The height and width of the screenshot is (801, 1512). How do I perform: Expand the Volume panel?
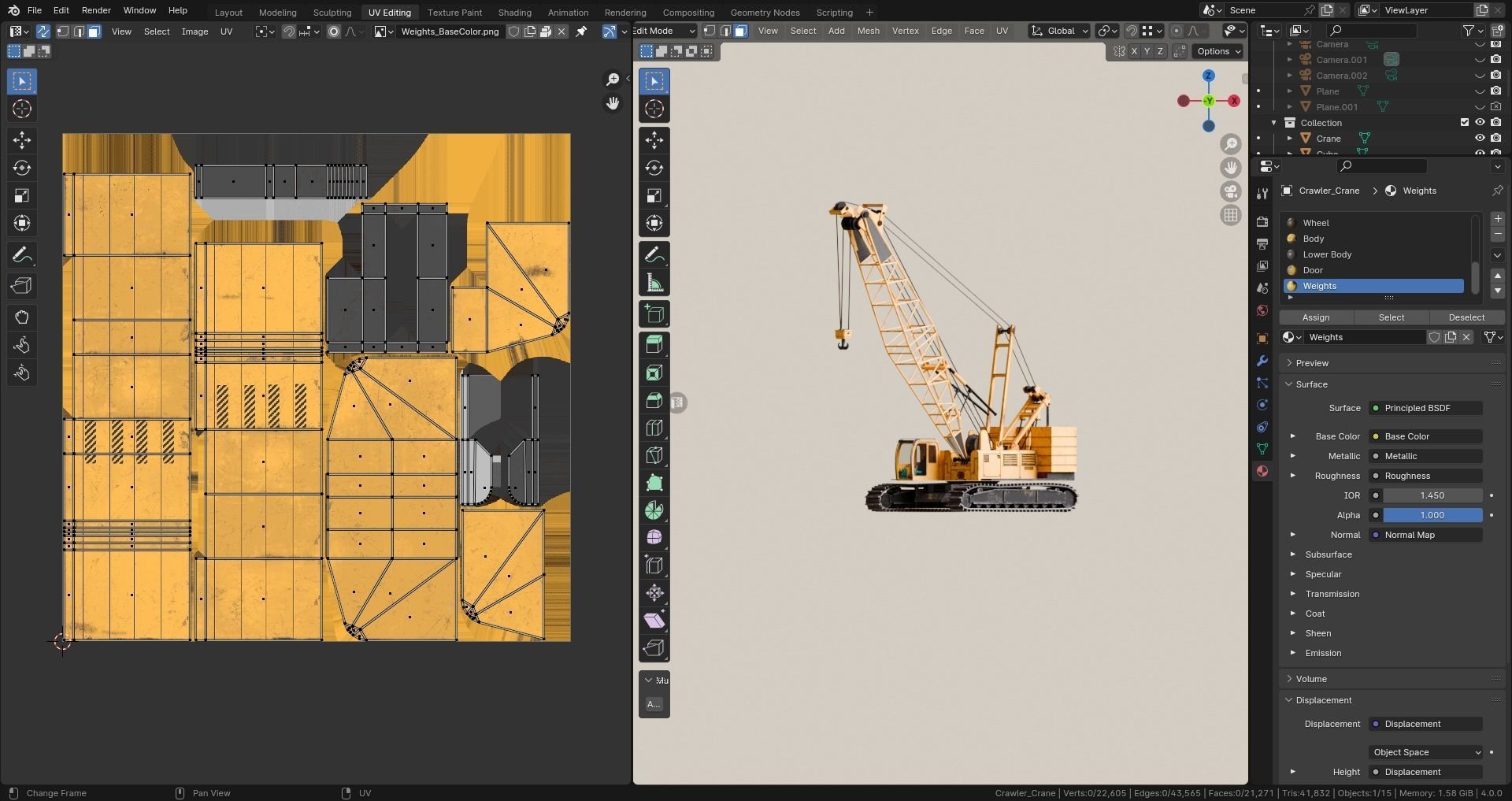pyautogui.click(x=1311, y=679)
